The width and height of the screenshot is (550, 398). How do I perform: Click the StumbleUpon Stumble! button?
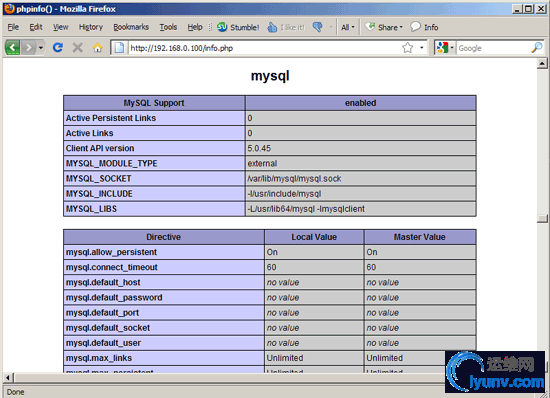[x=238, y=27]
